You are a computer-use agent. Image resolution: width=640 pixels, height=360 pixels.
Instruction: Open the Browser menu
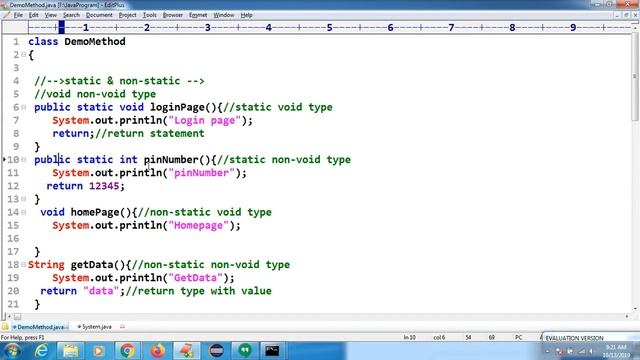coord(173,15)
